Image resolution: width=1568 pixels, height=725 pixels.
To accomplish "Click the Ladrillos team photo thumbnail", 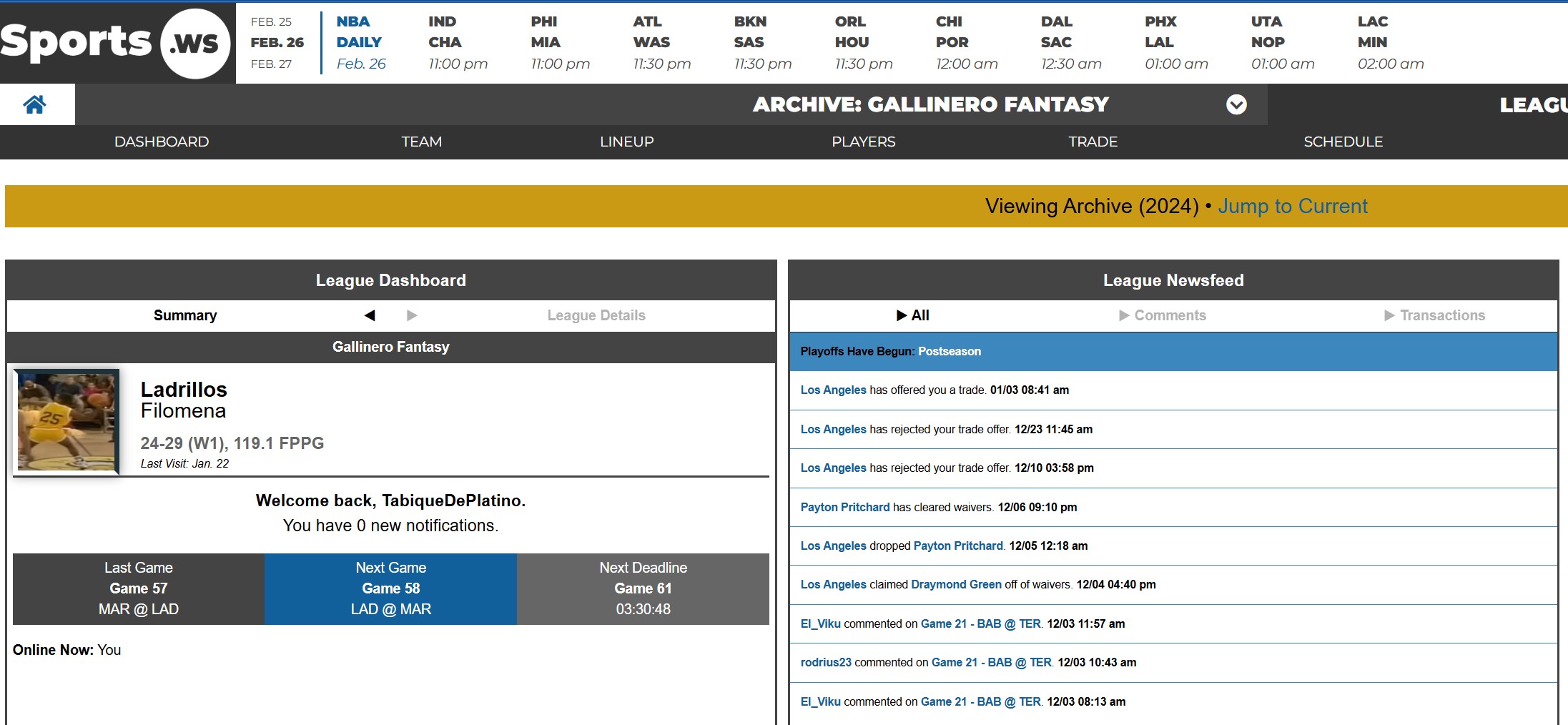I will (x=66, y=421).
